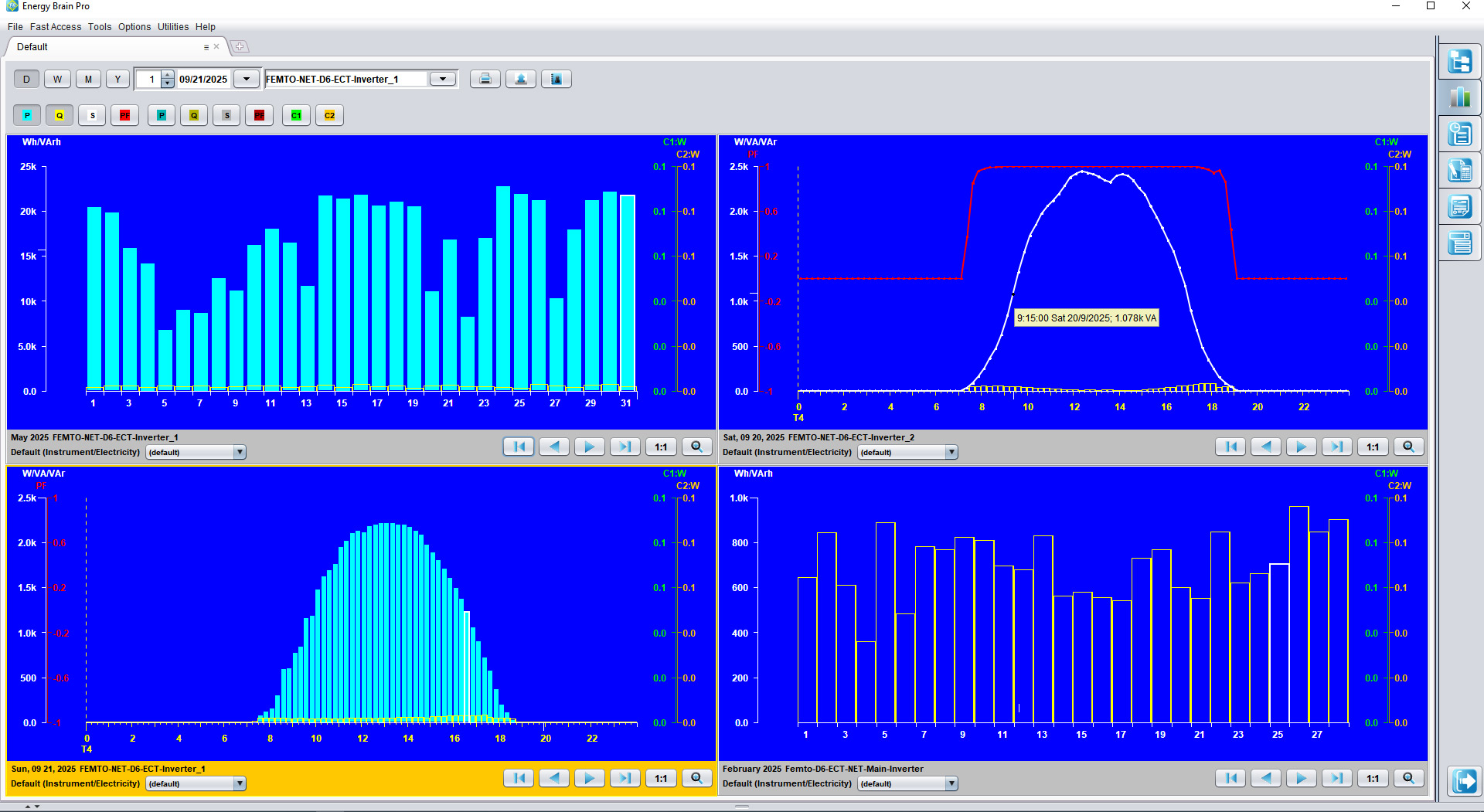Toggle the cyan P series button
Screen dimensions: 1484x812
coord(28,115)
